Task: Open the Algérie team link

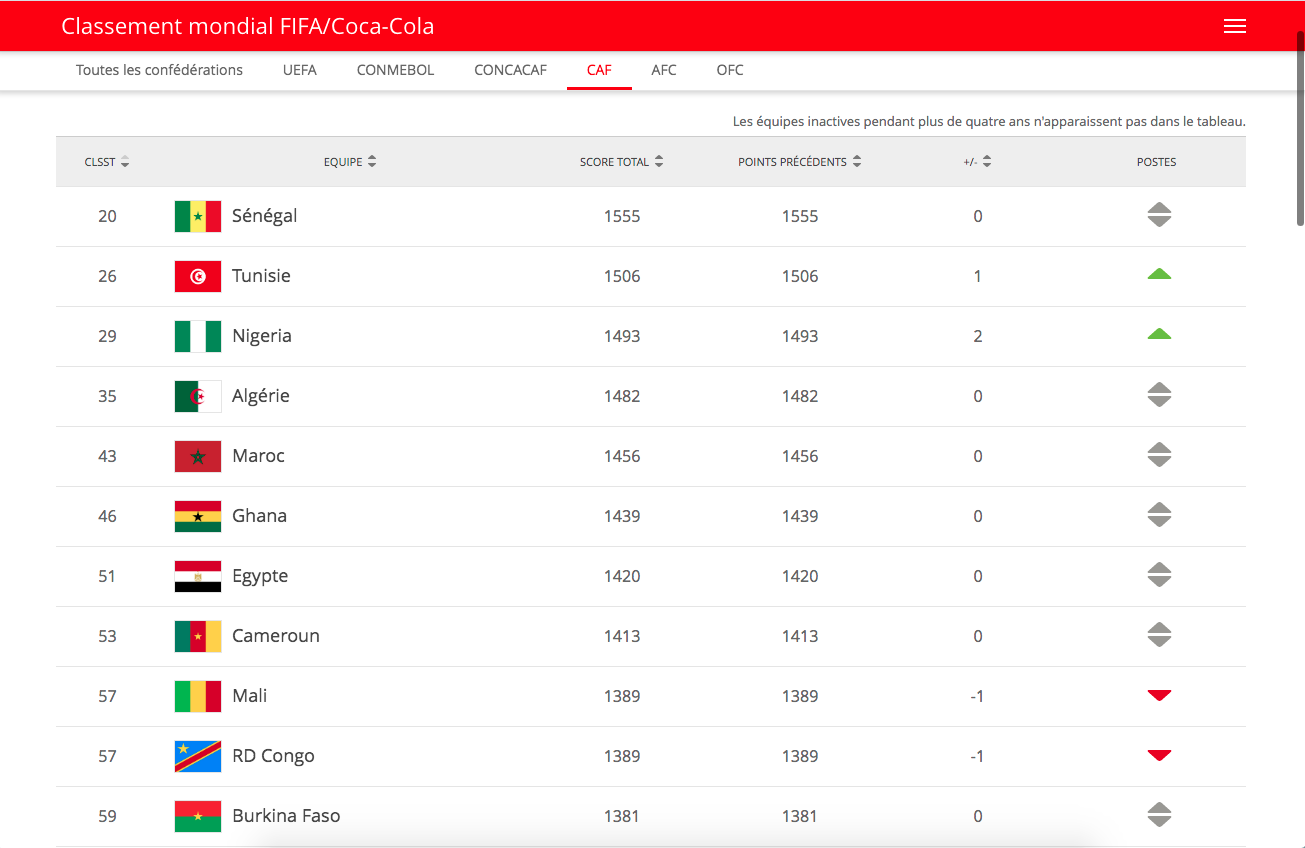Action: tap(261, 396)
